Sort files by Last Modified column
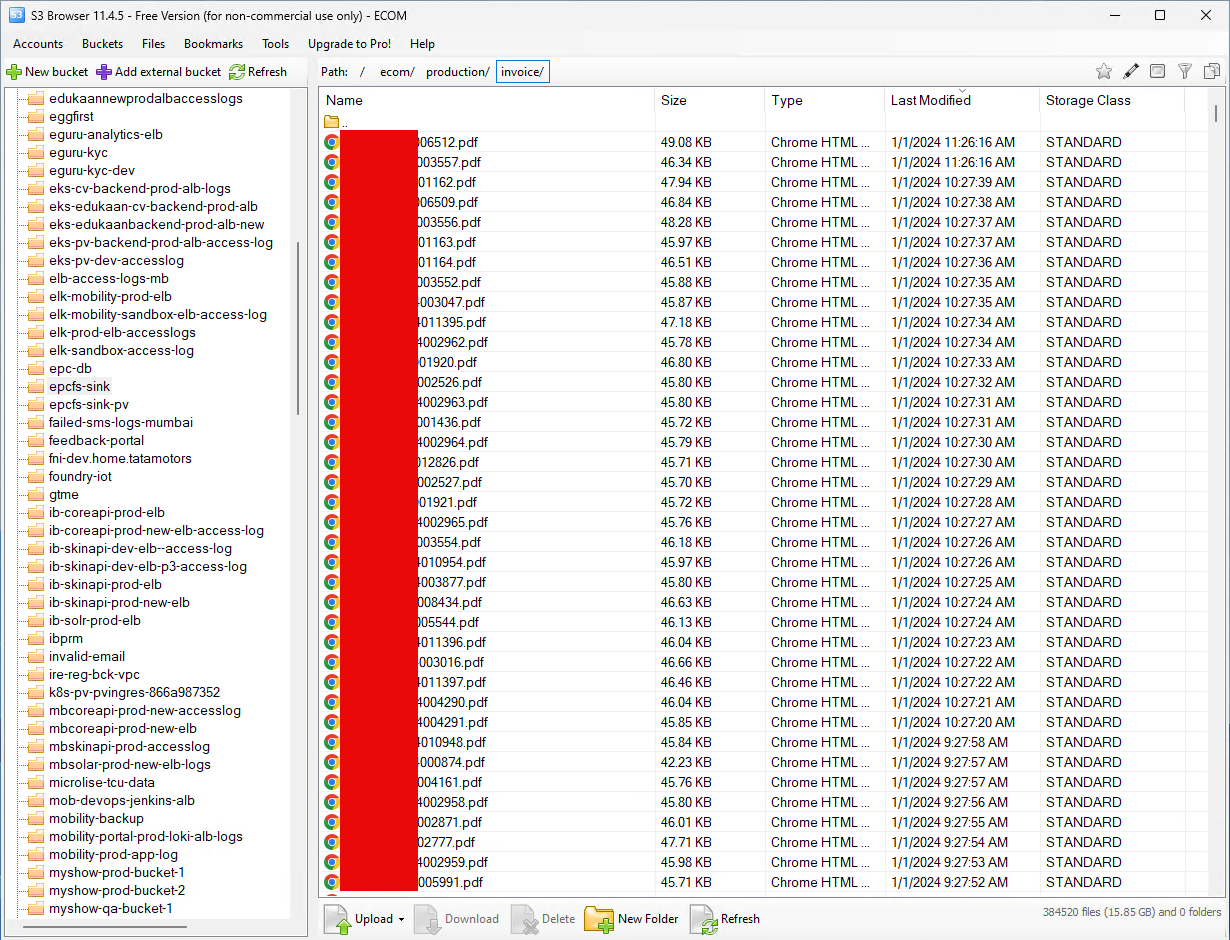 (x=930, y=100)
